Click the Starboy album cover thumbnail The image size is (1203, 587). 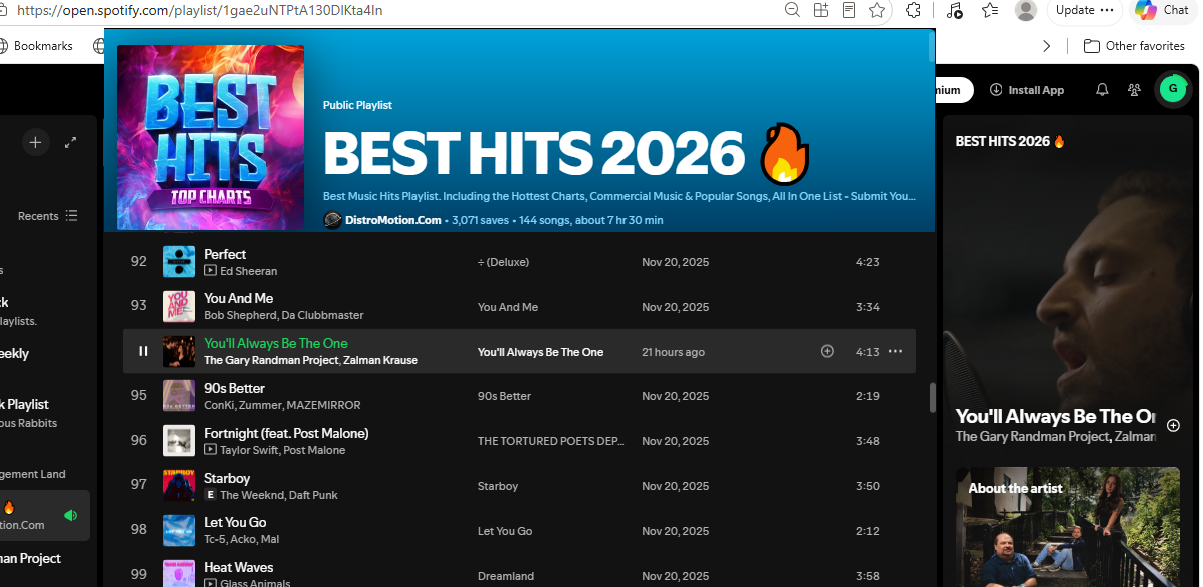click(x=179, y=486)
